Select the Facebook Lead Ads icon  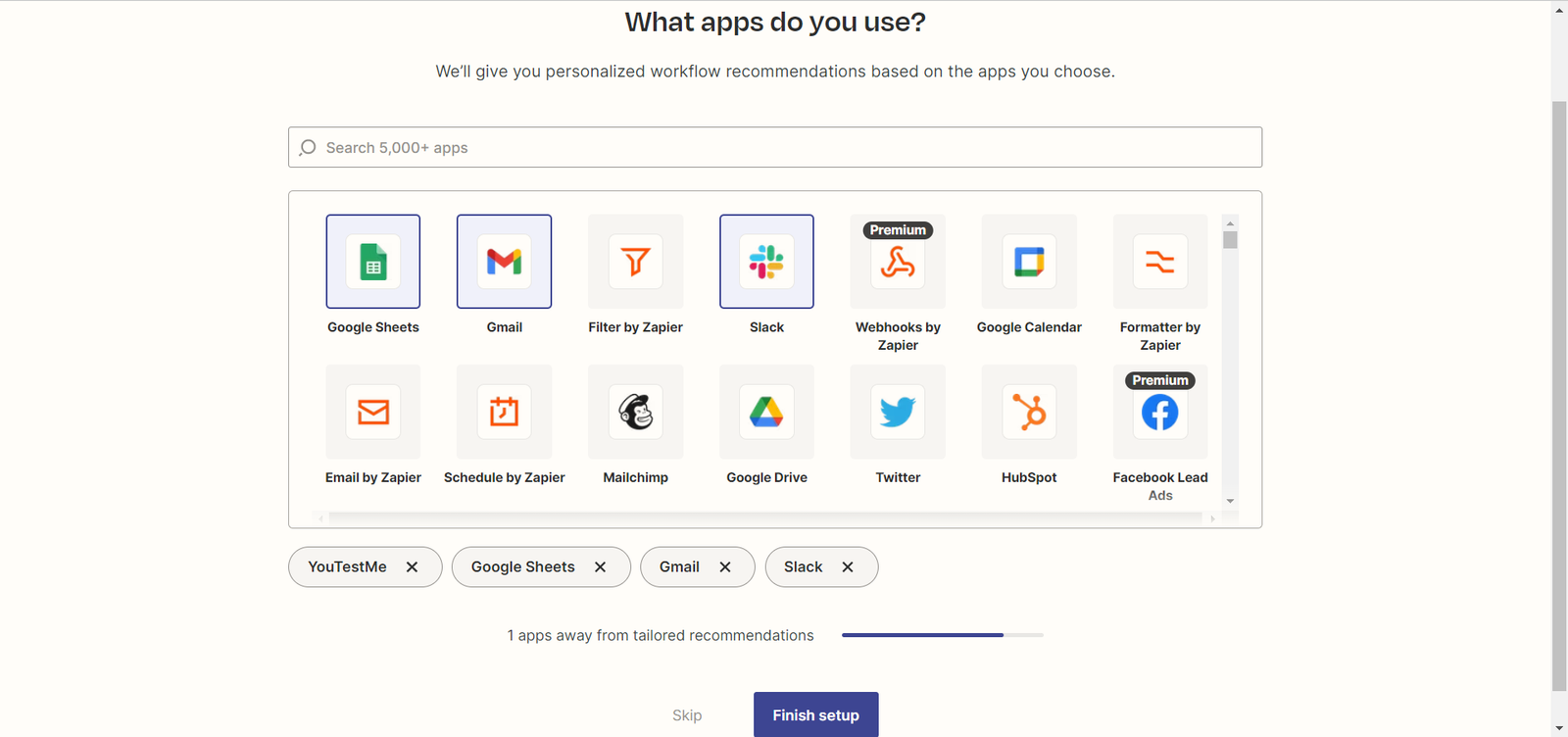pyautogui.click(x=1160, y=412)
